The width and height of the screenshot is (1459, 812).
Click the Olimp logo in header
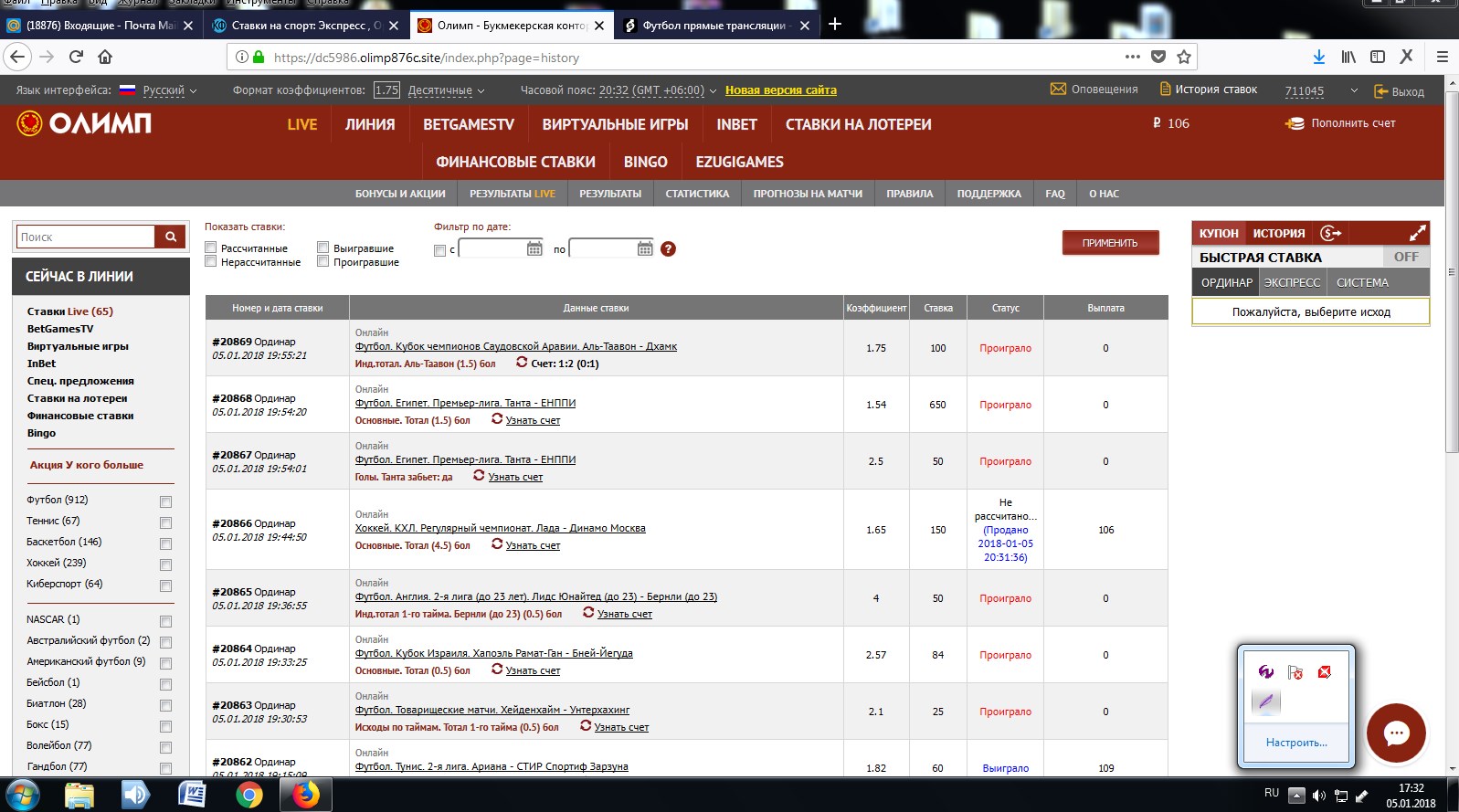(84, 123)
